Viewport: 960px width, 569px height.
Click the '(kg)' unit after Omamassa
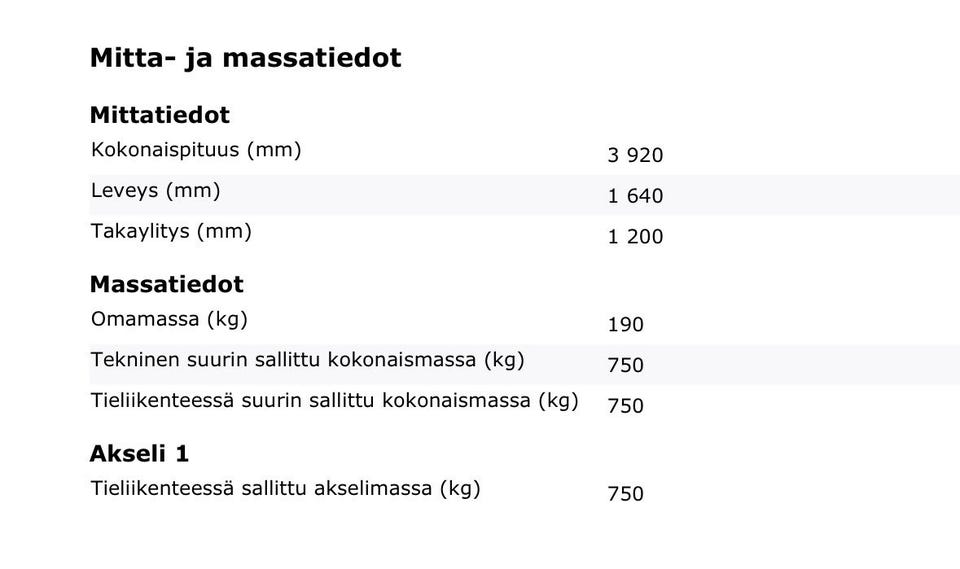coord(227,320)
